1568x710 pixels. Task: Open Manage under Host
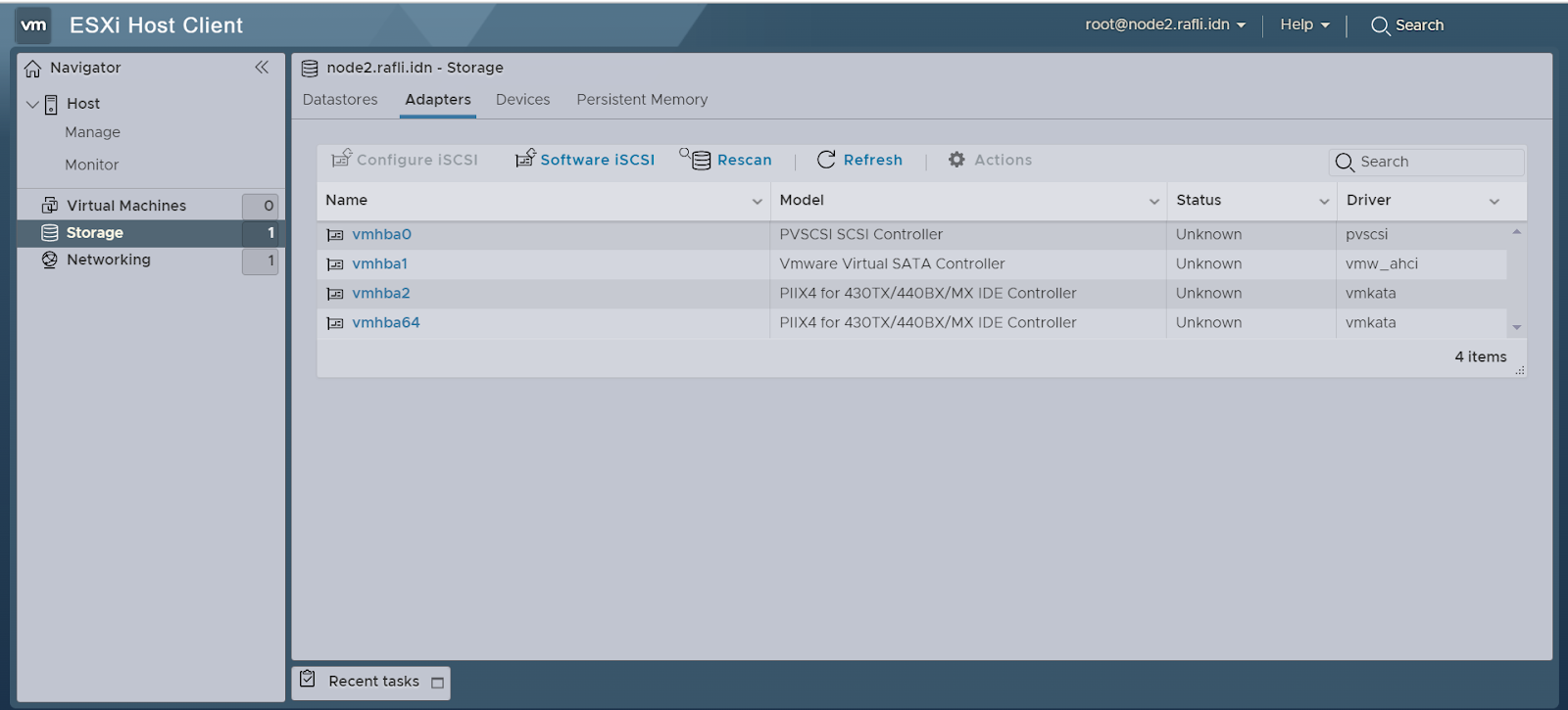pos(92,132)
